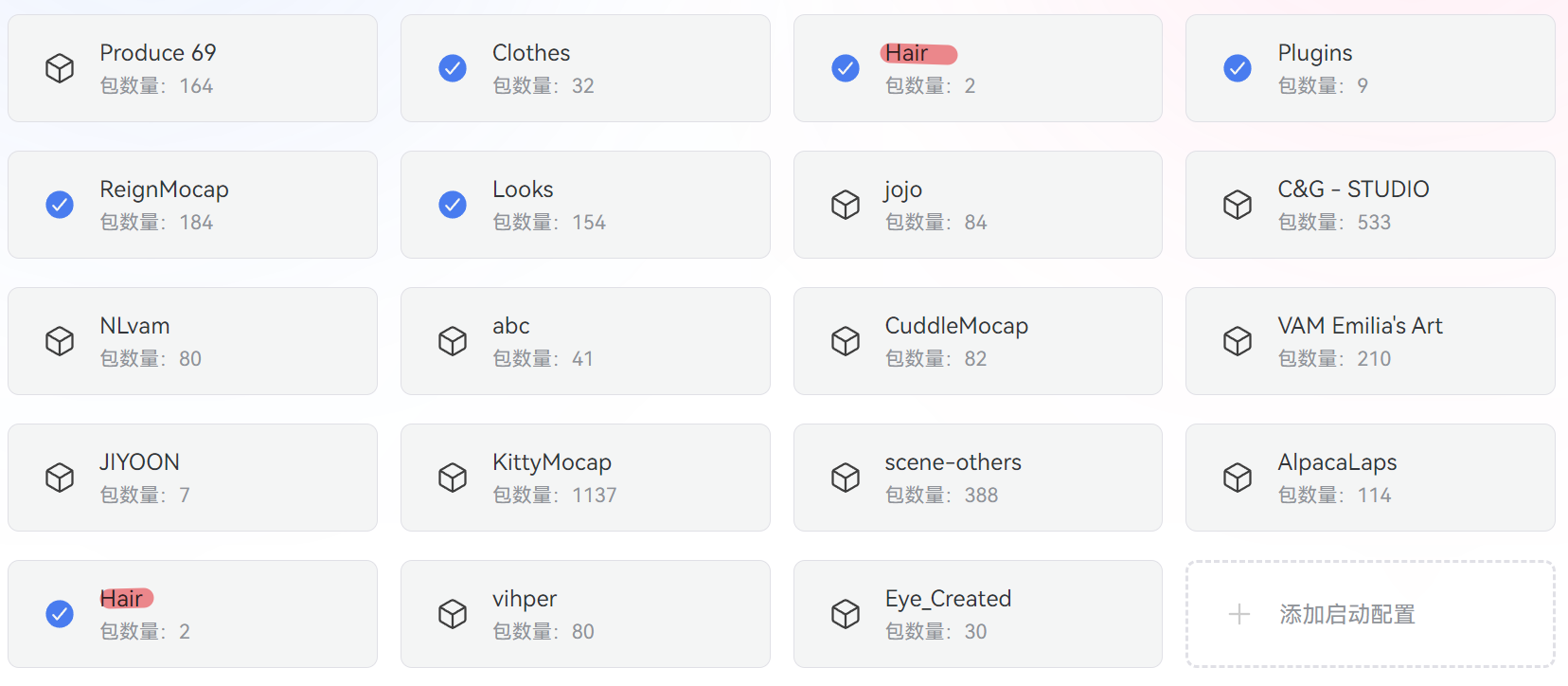Screen dimensions: 1568x686
Task: Select the cube icon next to Eye_Created
Action: [x=845, y=613]
